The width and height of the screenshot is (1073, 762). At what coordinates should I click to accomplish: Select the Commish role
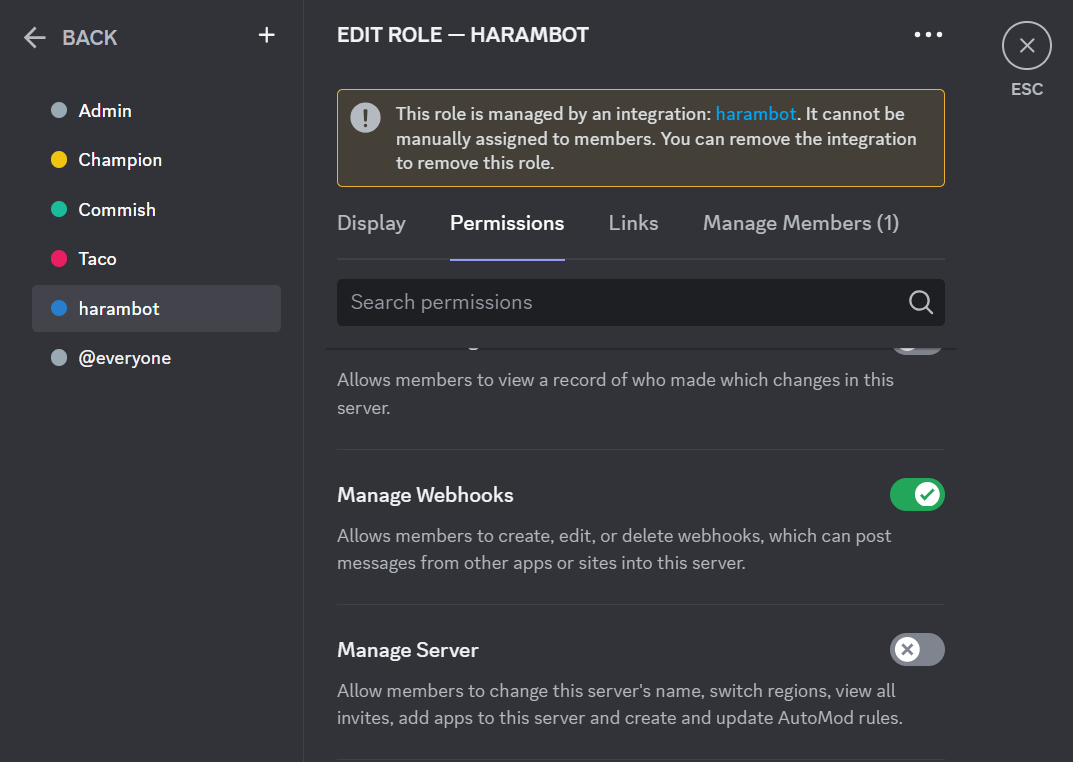[x=156, y=209]
